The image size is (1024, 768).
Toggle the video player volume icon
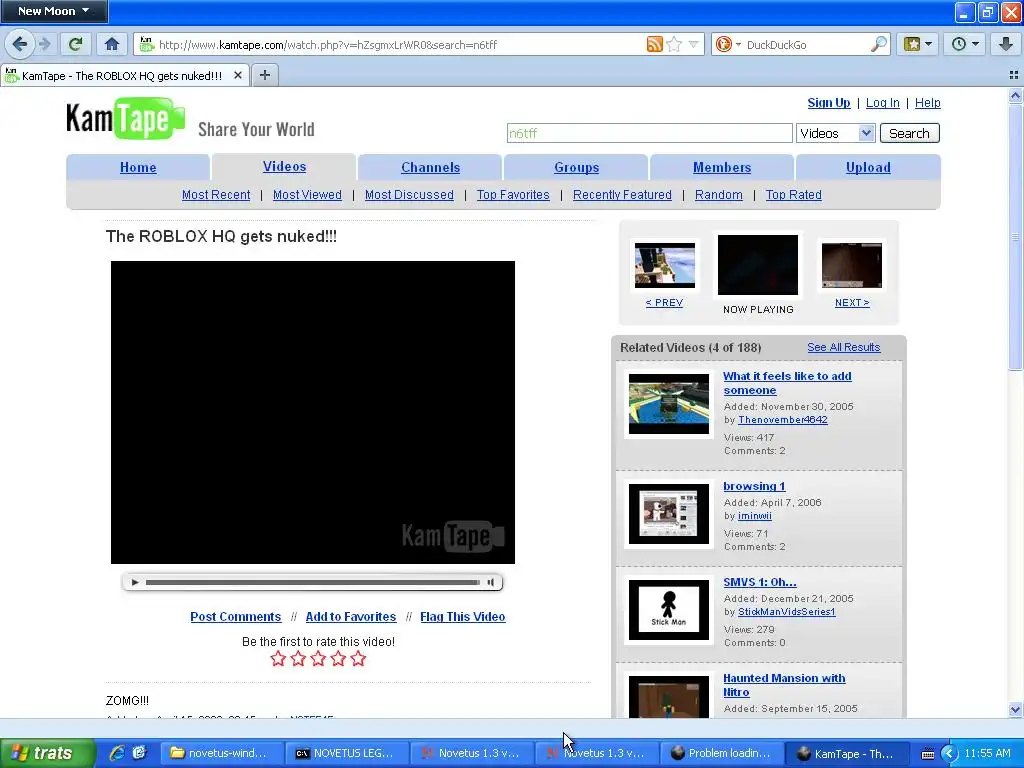pos(490,582)
